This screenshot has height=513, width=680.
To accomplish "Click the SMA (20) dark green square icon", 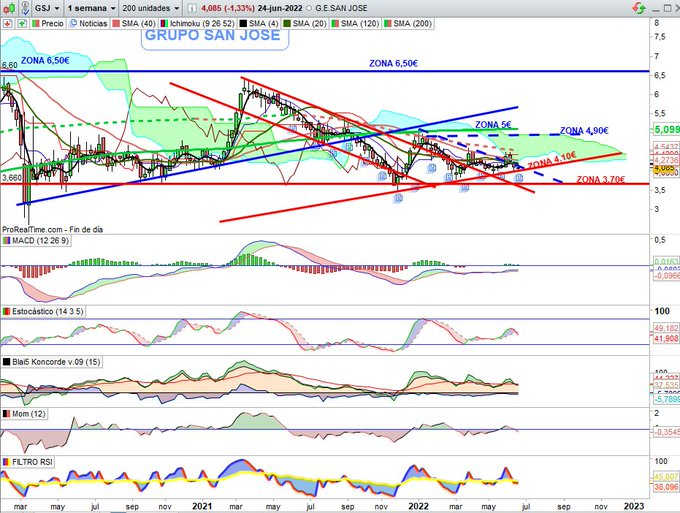I will pos(287,23).
